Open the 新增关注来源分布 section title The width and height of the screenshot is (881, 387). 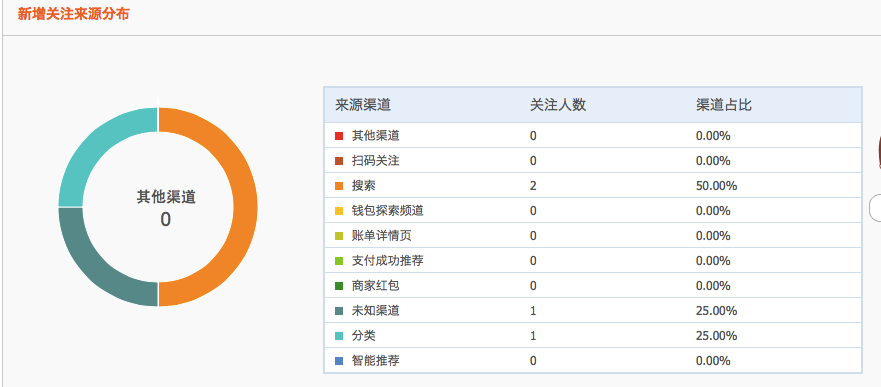pos(74,14)
